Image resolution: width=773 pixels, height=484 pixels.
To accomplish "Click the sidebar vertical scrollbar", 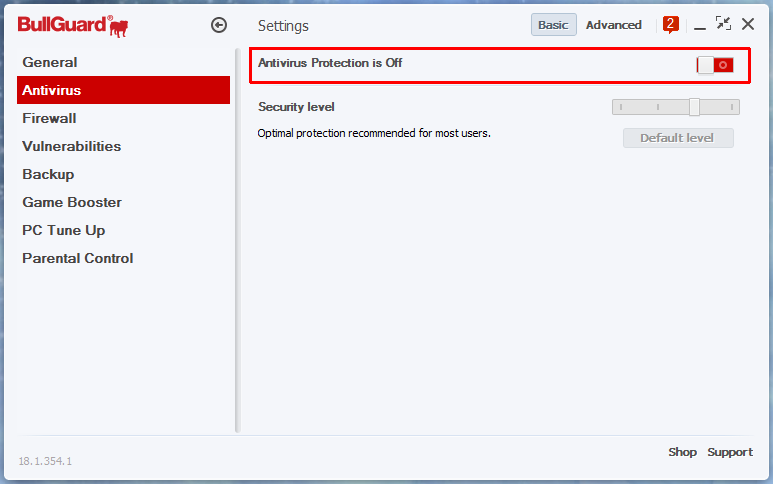I will pos(238,241).
